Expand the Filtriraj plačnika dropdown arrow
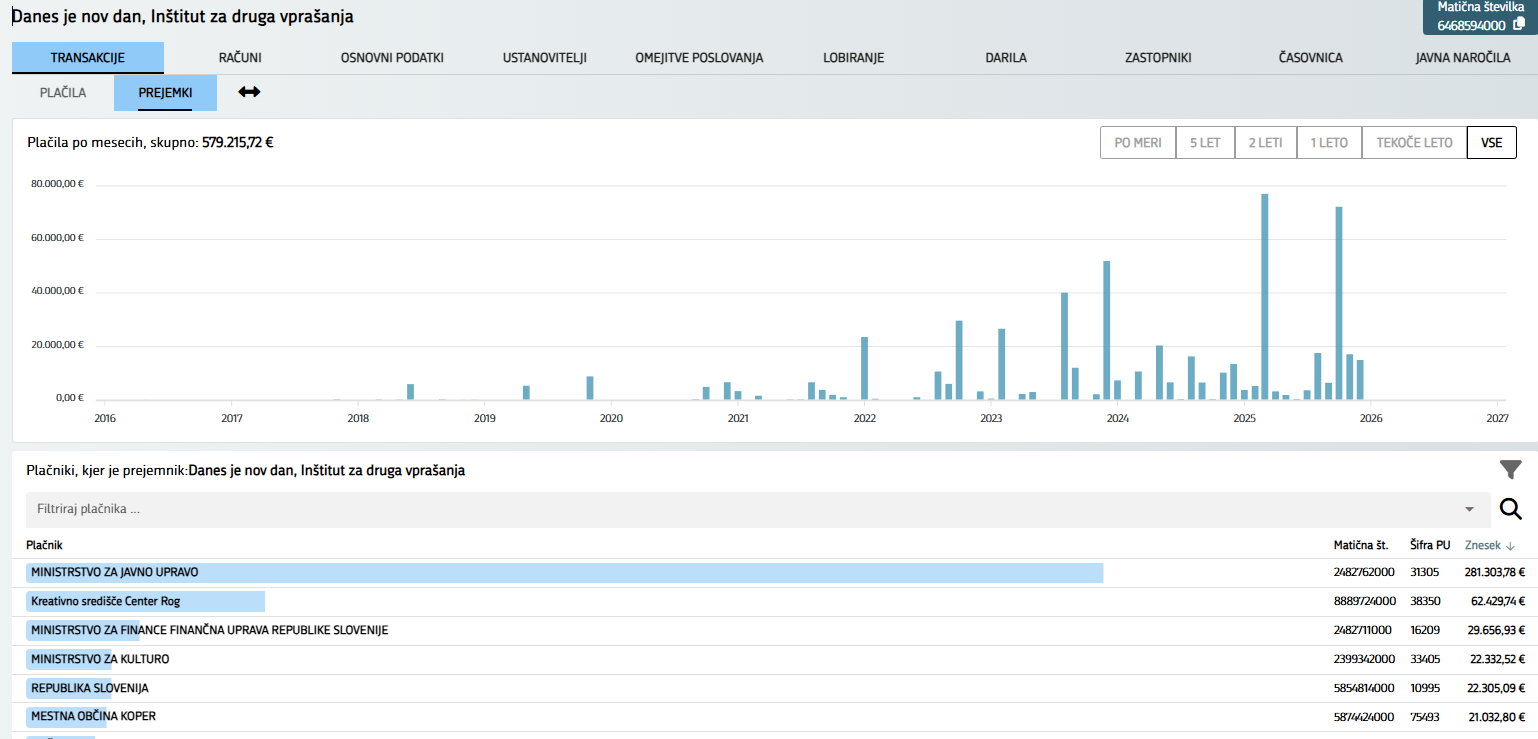Screen dimensions: 1538x739 coord(1469,509)
